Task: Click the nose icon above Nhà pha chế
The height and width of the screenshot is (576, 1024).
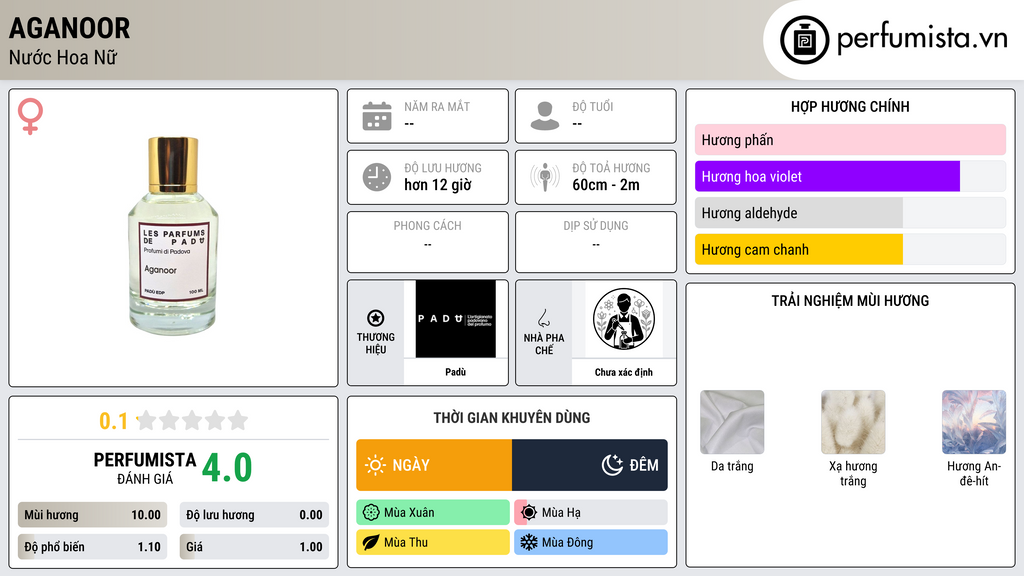Action: tap(543, 318)
